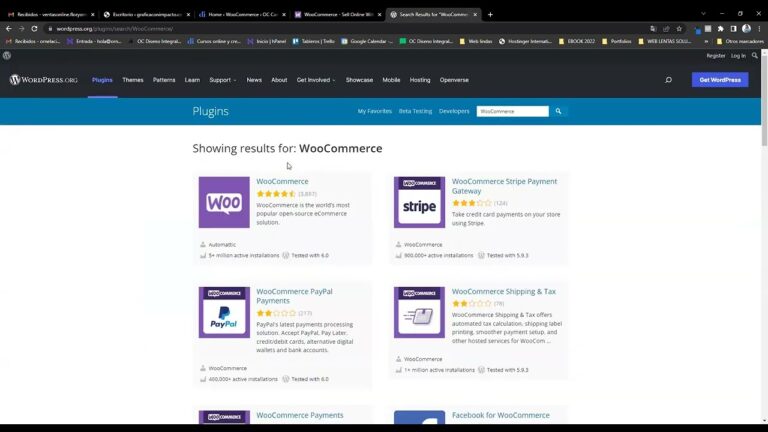
Task: Open the site search magnifier beside Get WordPress
Action: pos(669,80)
